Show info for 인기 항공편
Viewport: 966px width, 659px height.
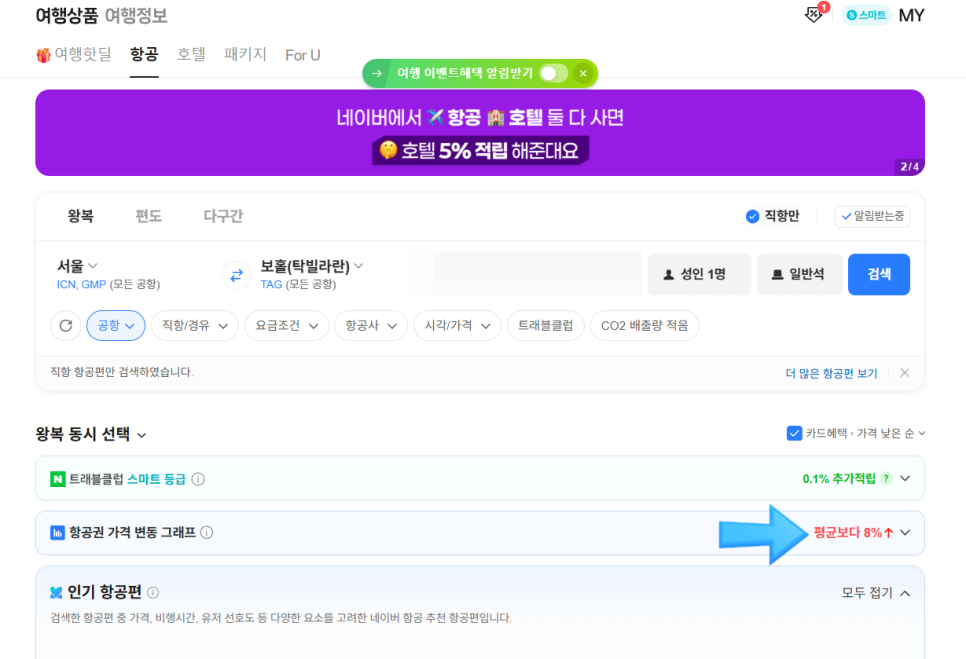click(x=153, y=592)
